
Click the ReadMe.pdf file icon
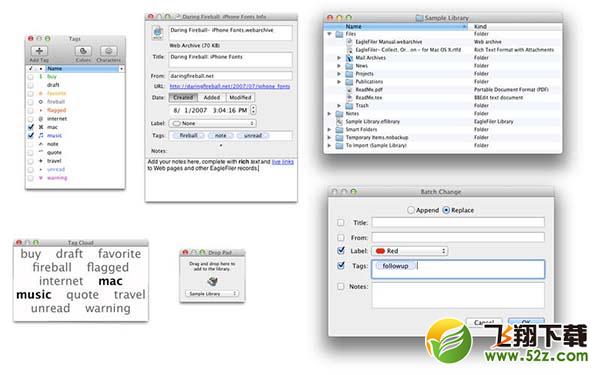[349, 90]
